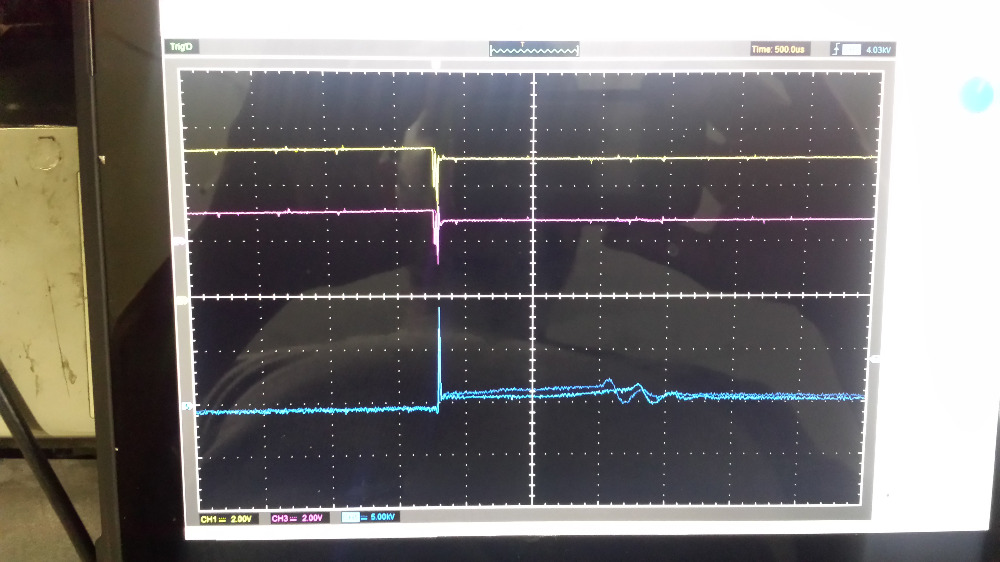The image size is (1000, 562).
Task: Click the white trigger source box
Action: coord(851,48)
